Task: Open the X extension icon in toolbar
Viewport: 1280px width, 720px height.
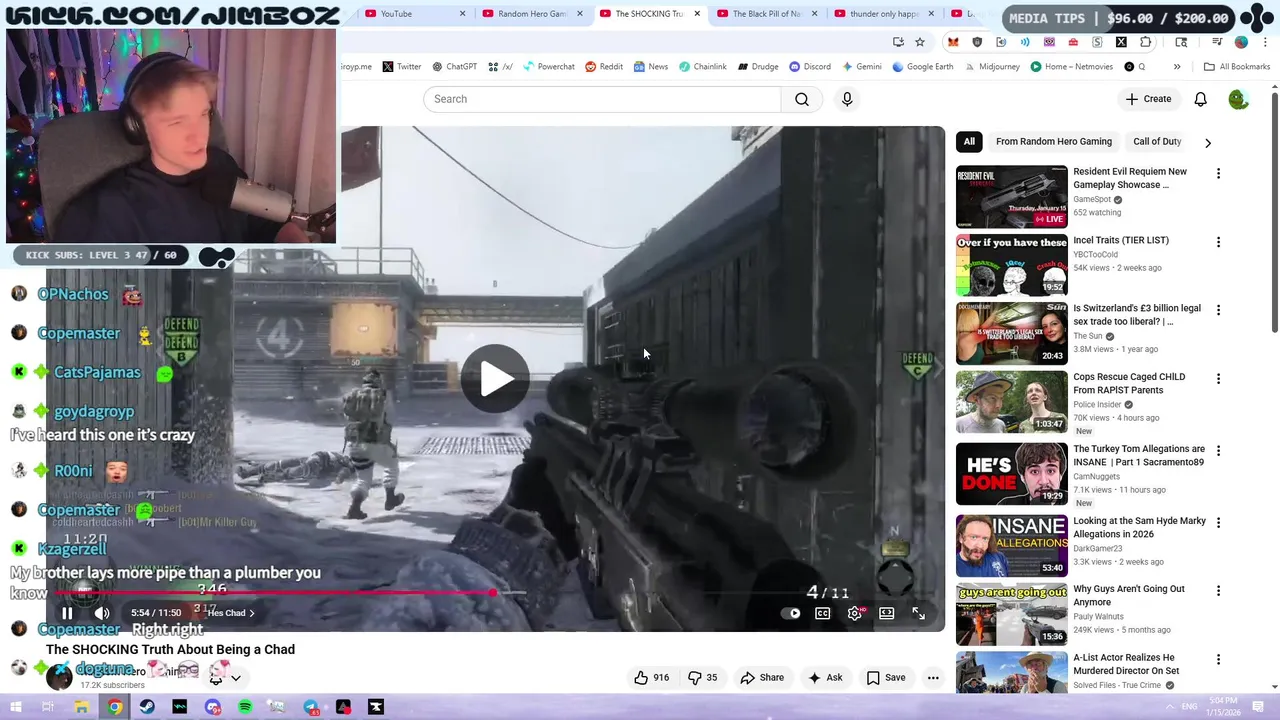Action: click(x=1121, y=42)
